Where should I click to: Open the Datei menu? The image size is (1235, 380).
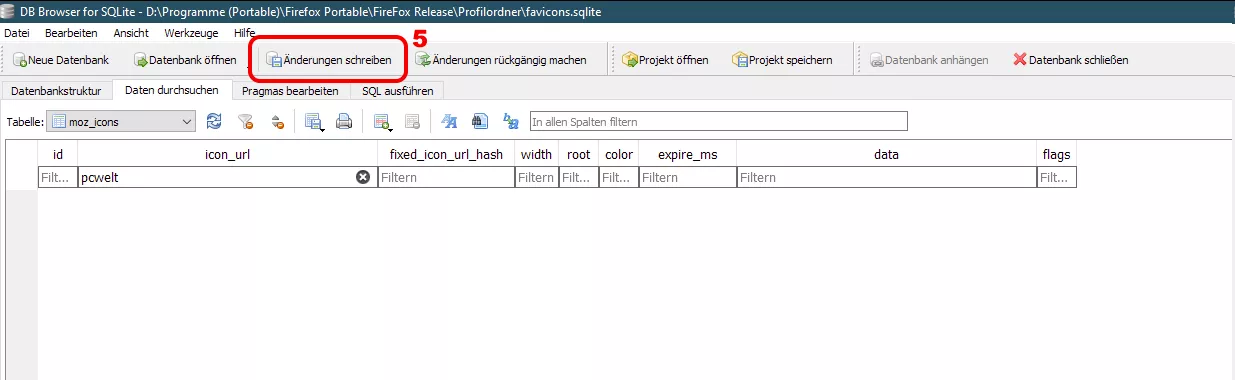coord(17,33)
